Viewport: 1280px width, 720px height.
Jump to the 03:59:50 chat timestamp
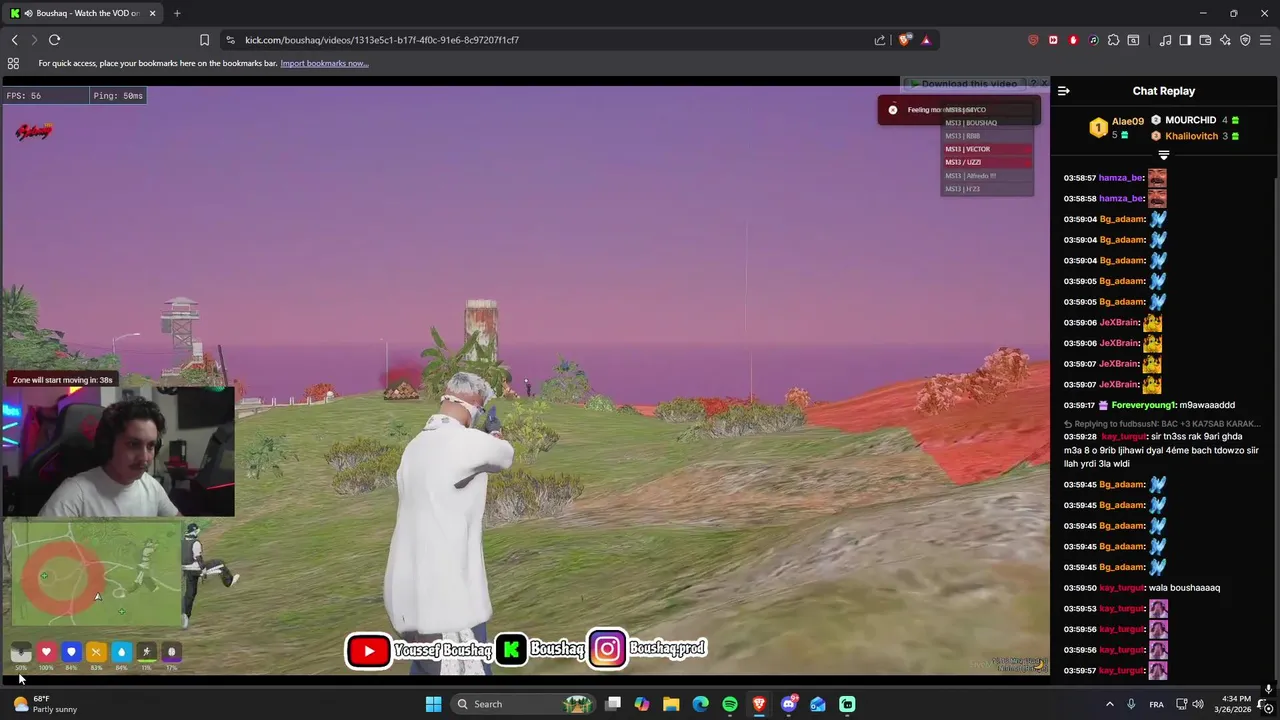1080,588
